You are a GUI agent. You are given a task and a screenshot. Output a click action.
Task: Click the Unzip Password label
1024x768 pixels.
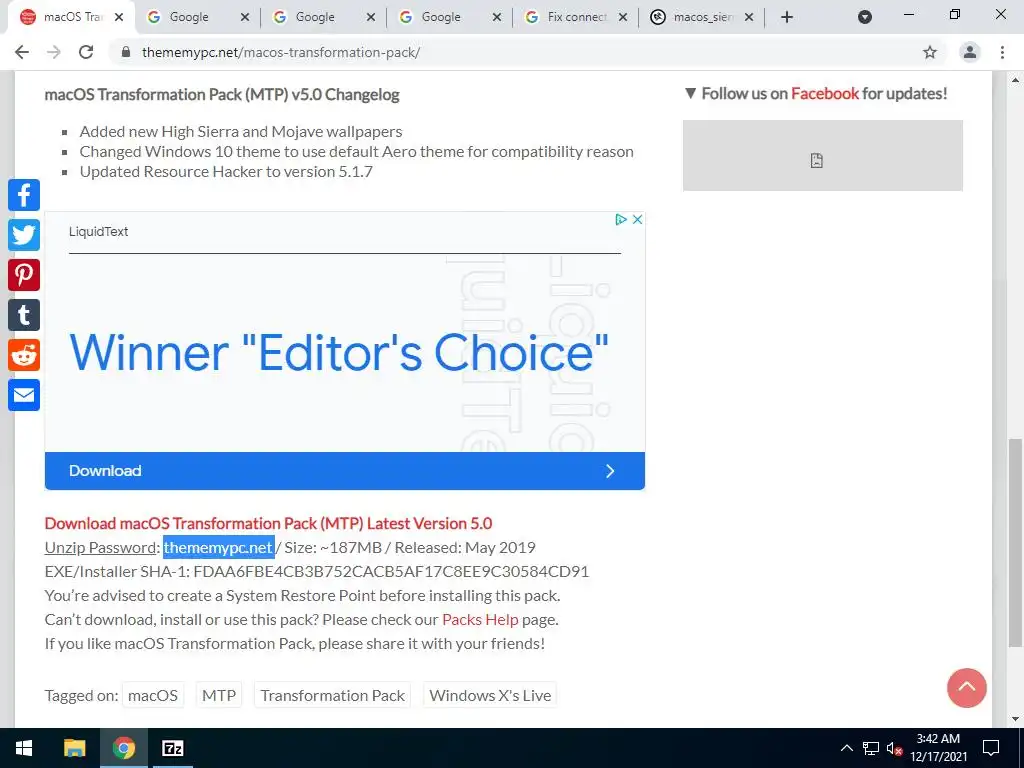tap(100, 547)
